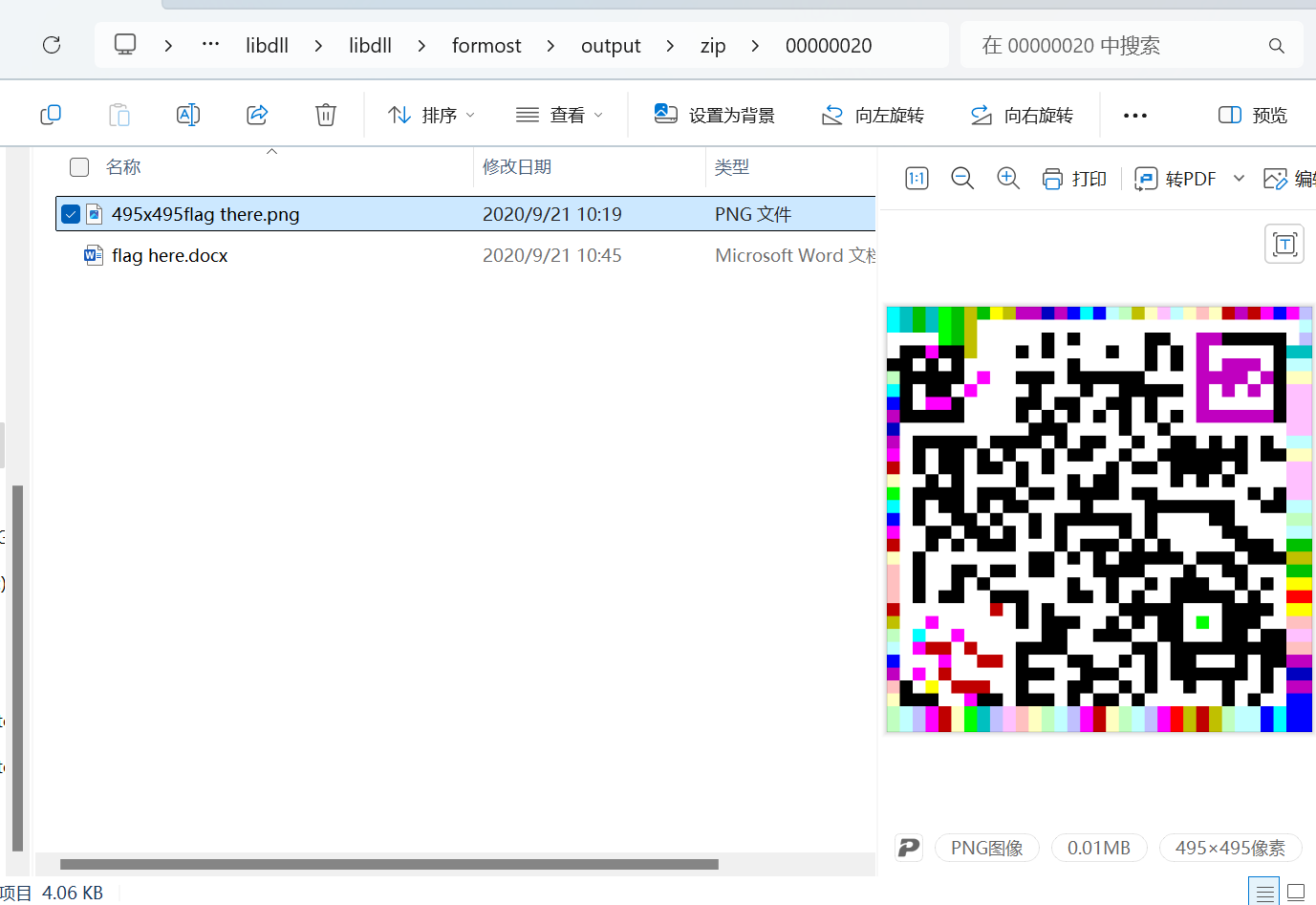Navigate to the zip breadcrumb folder

pos(713,45)
